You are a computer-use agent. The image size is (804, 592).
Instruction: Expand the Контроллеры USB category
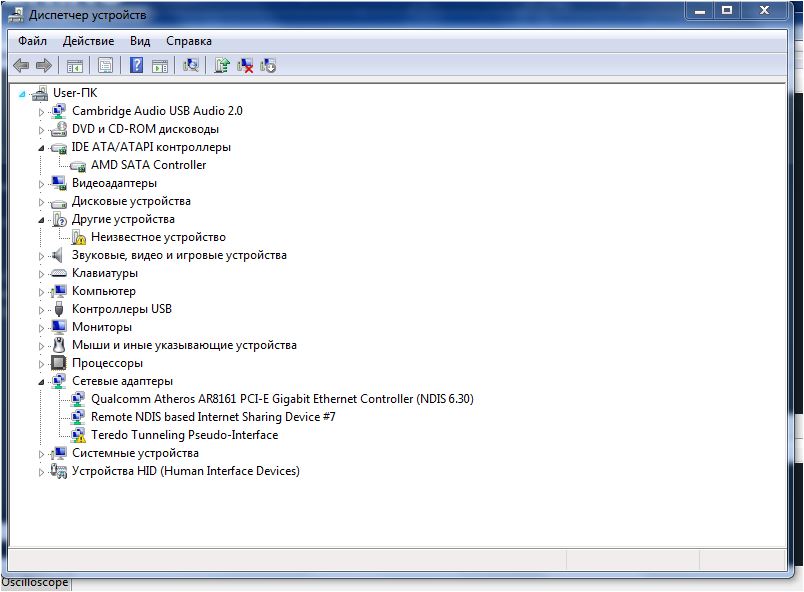pos(42,310)
